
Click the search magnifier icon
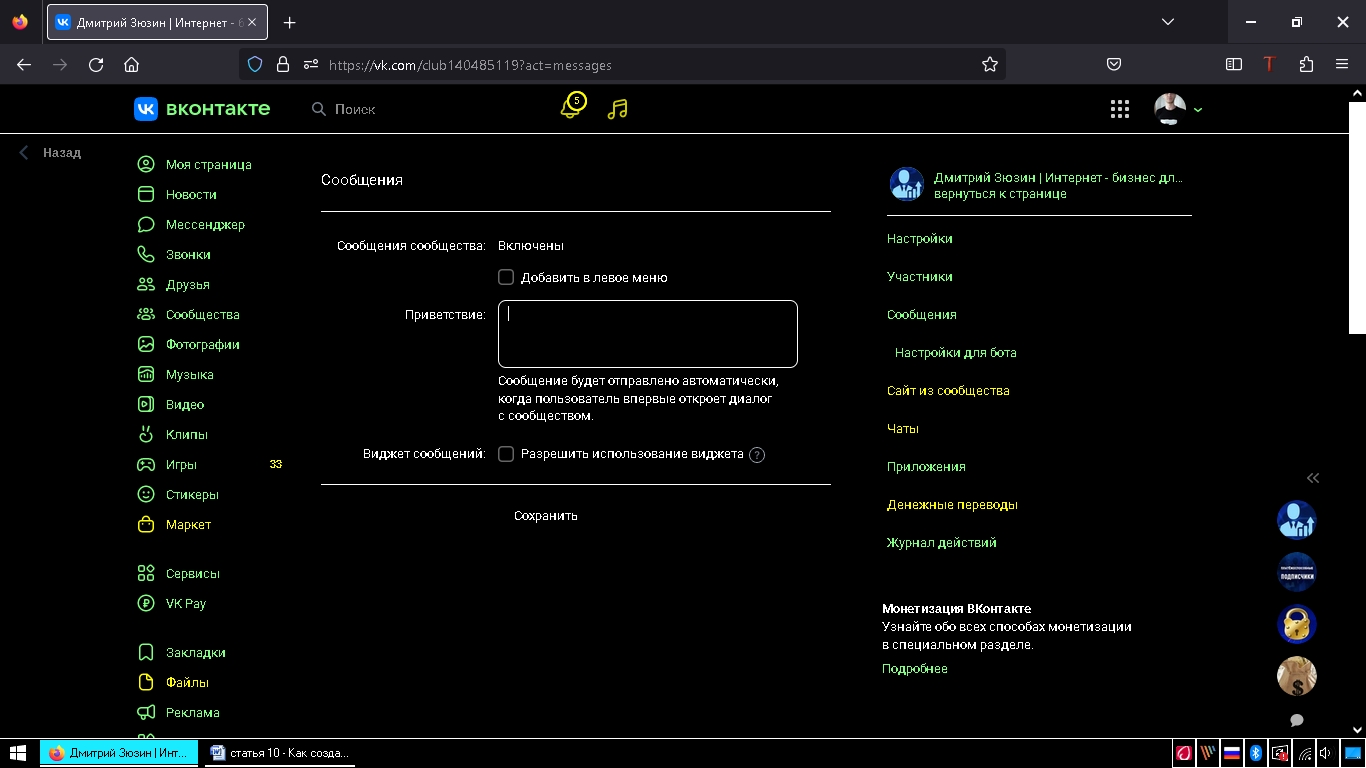(x=319, y=109)
